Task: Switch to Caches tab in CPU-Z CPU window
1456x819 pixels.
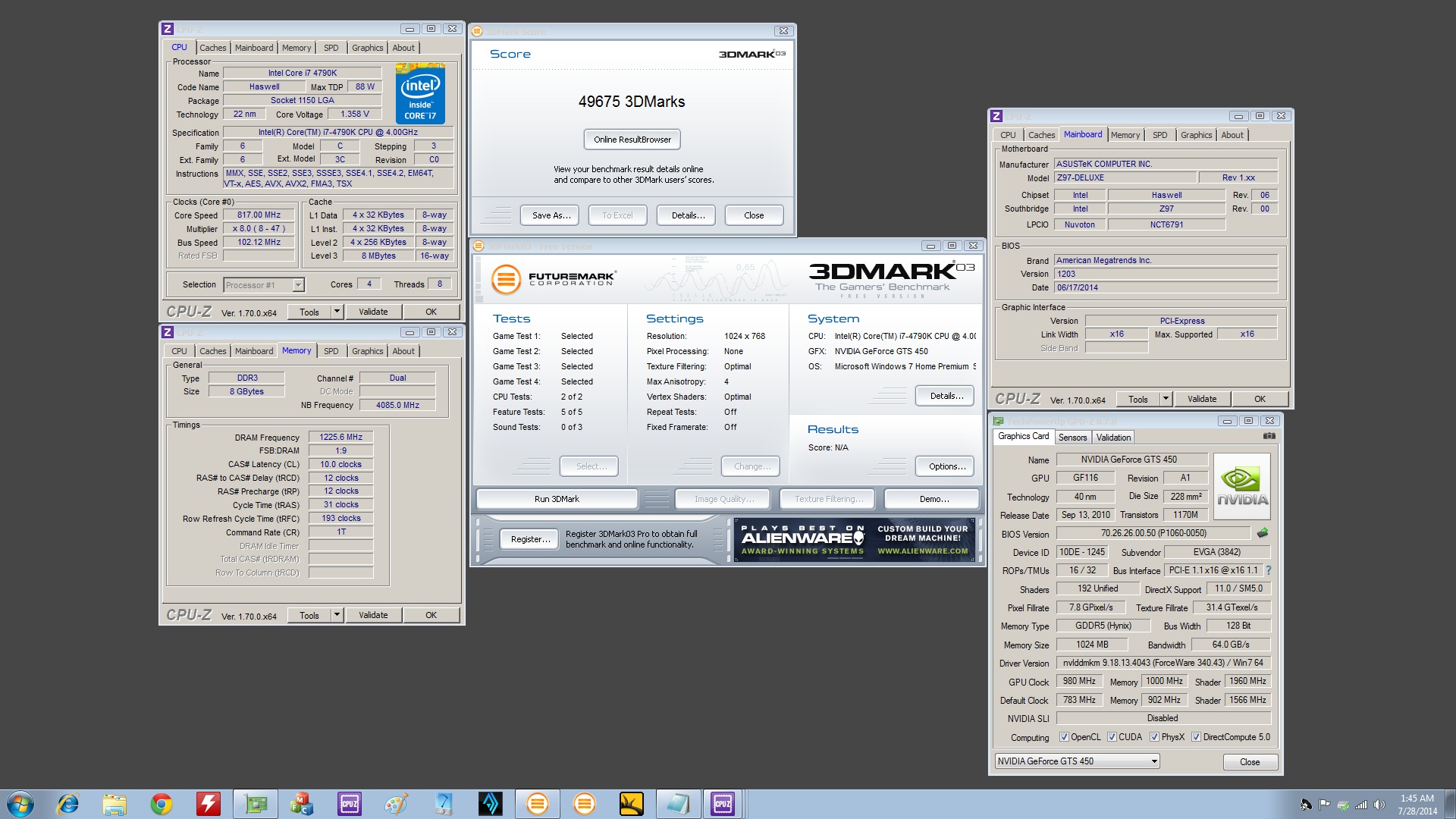Action: pyautogui.click(x=212, y=48)
